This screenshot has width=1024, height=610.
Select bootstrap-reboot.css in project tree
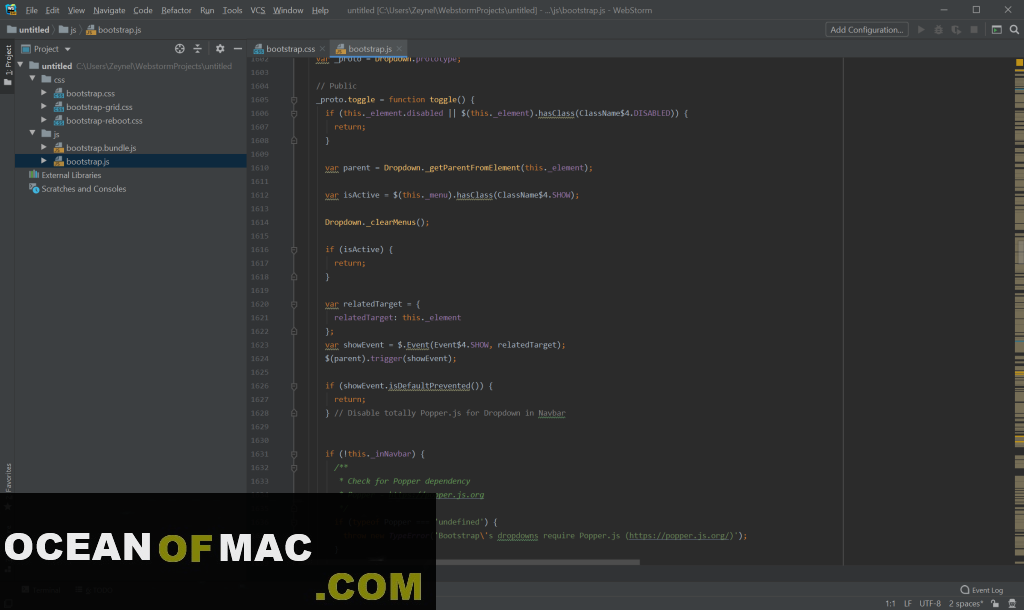pyautogui.click(x=104, y=121)
